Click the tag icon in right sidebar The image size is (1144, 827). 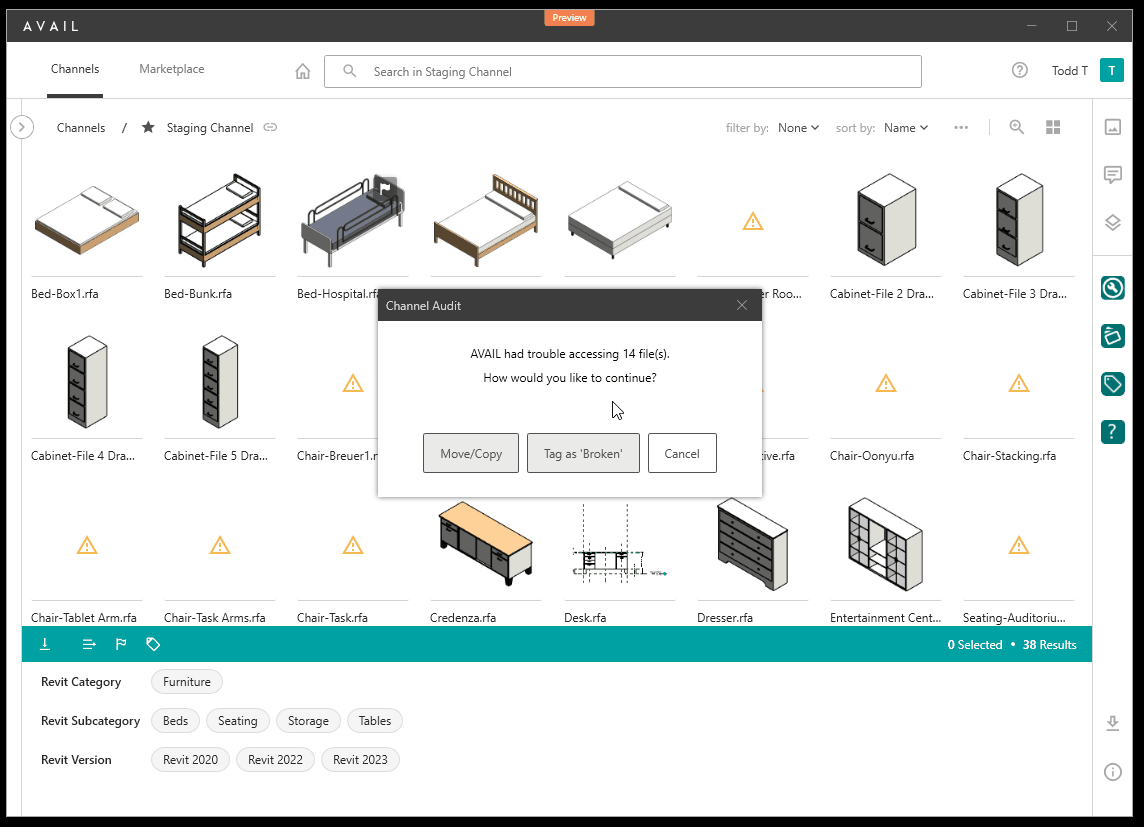coord(1112,384)
